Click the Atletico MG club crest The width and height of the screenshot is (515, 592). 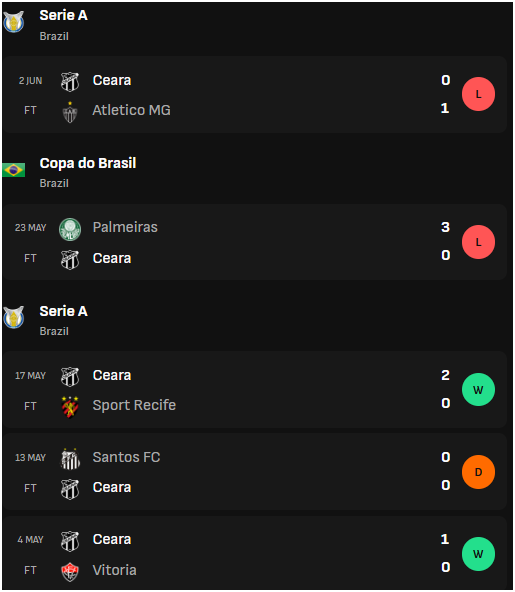(x=70, y=112)
